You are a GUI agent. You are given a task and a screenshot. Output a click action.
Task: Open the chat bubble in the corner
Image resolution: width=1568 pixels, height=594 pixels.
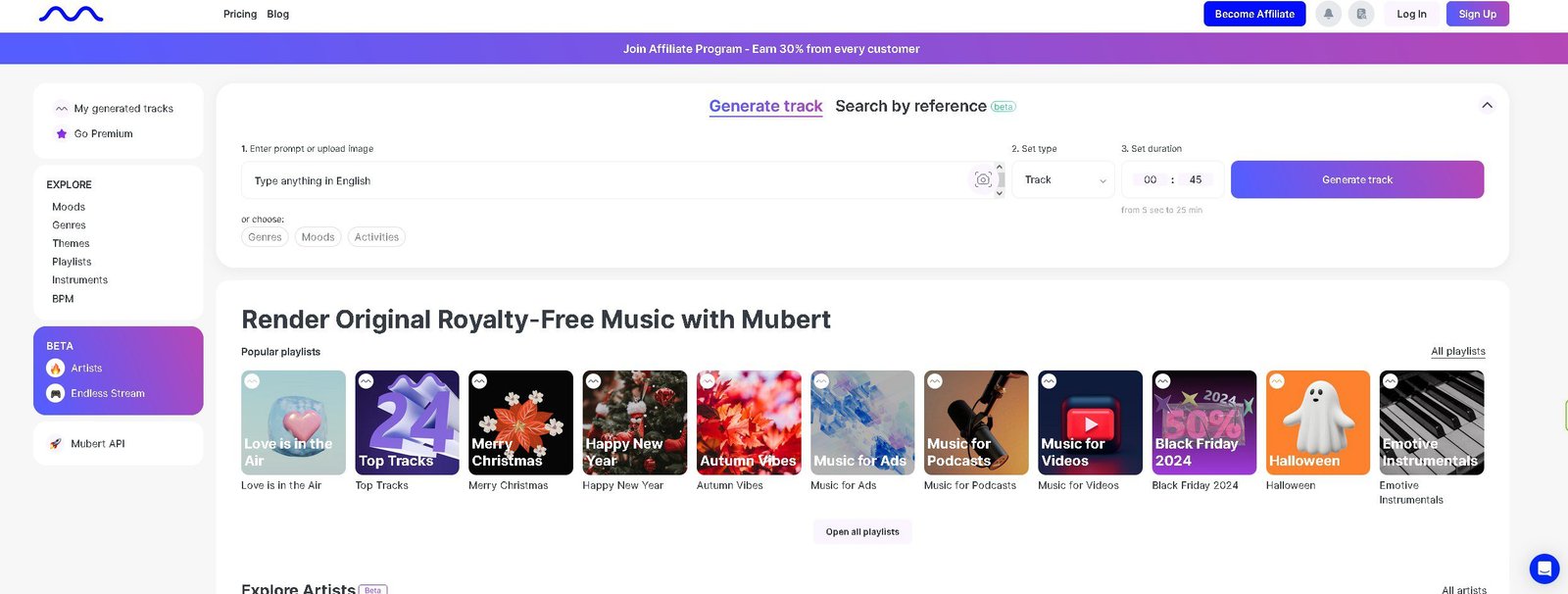pos(1543,568)
